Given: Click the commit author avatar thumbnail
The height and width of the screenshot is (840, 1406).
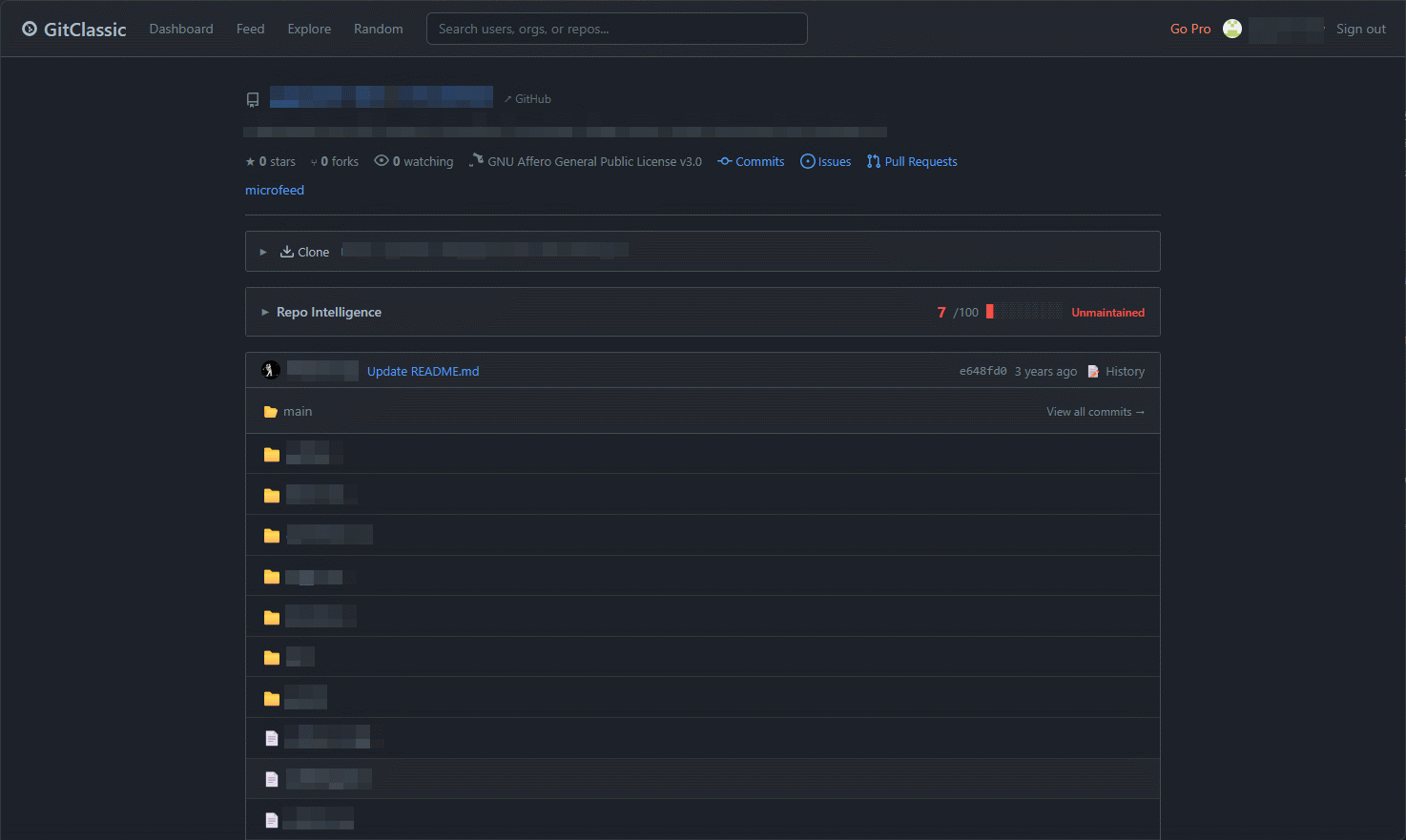Looking at the screenshot, I should coord(271,370).
